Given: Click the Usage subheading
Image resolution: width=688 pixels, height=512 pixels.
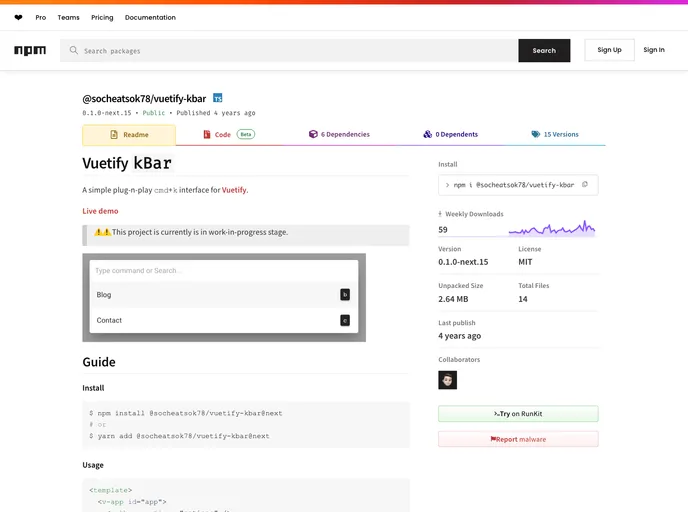Looking at the screenshot, I should (x=93, y=465).
